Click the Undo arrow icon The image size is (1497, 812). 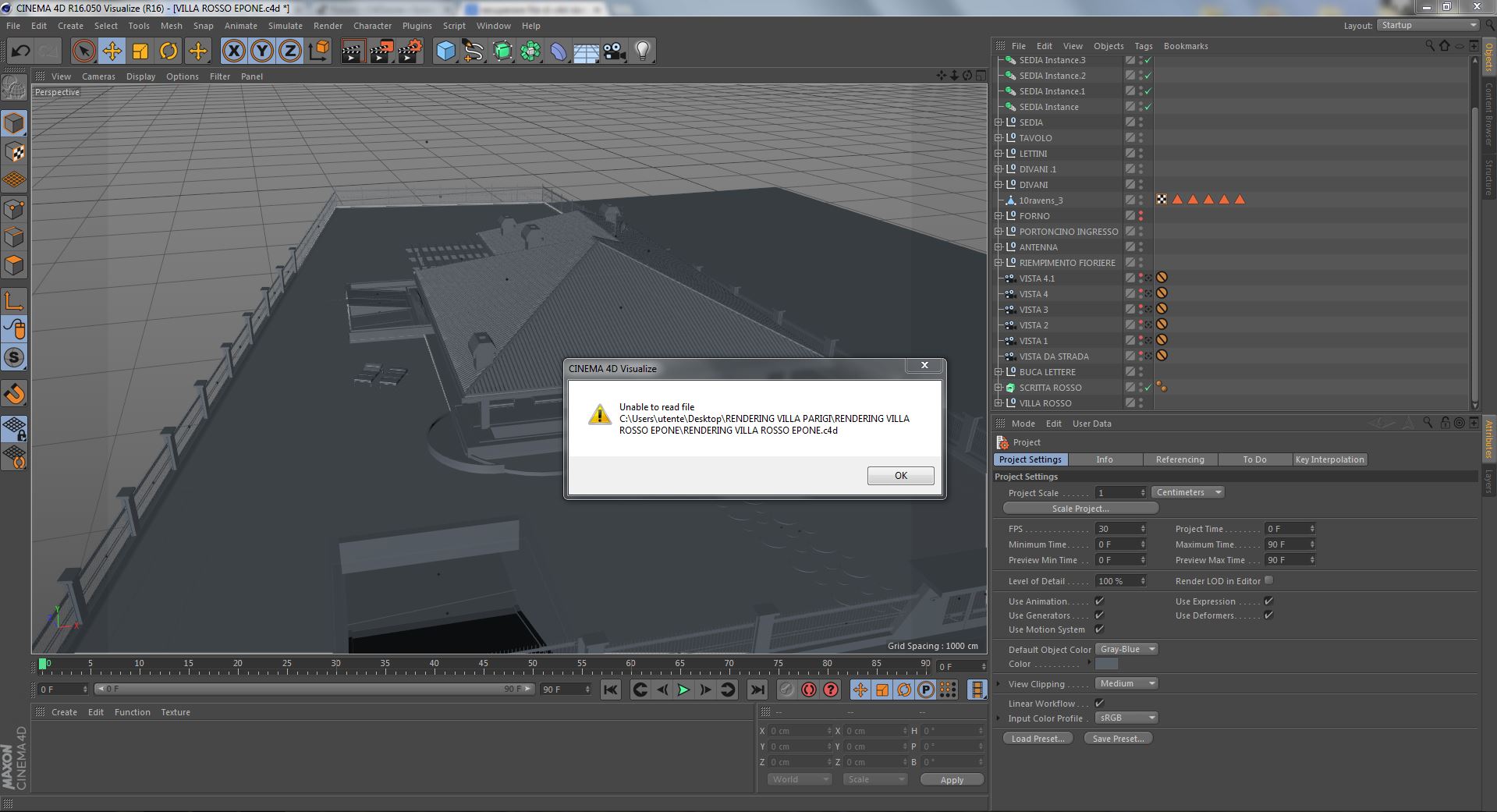click(20, 51)
